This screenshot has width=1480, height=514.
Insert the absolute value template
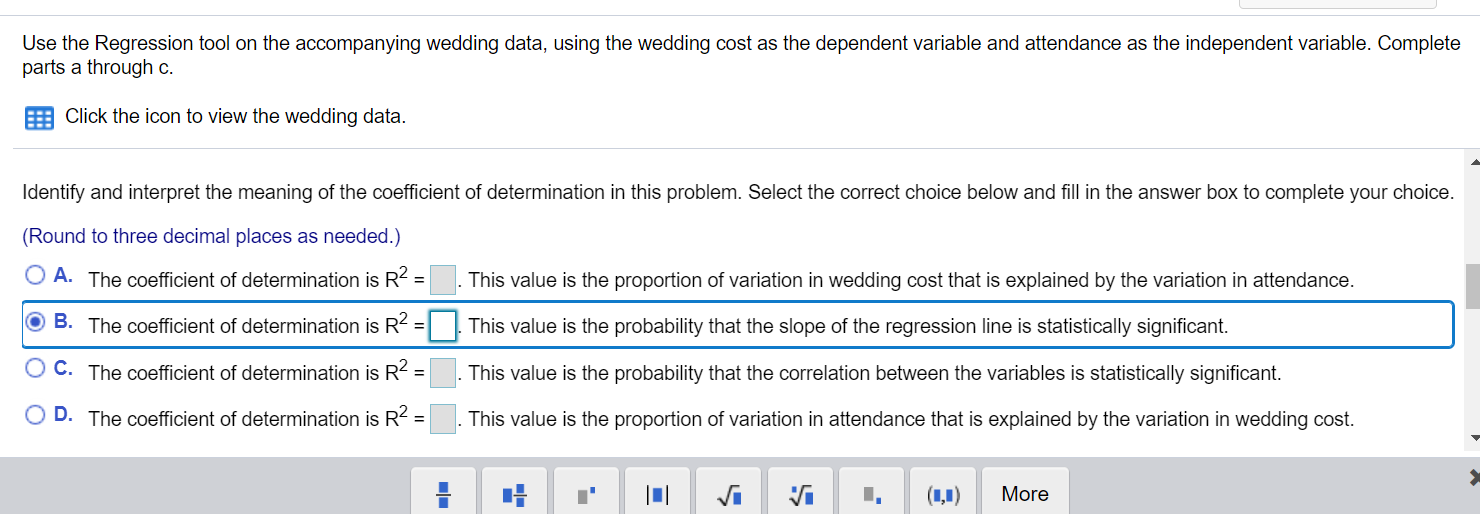(x=657, y=493)
